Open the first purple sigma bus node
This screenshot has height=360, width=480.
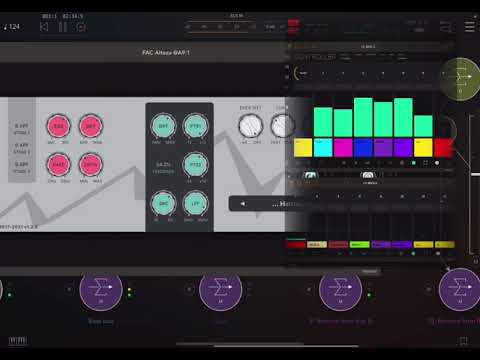tap(101, 290)
